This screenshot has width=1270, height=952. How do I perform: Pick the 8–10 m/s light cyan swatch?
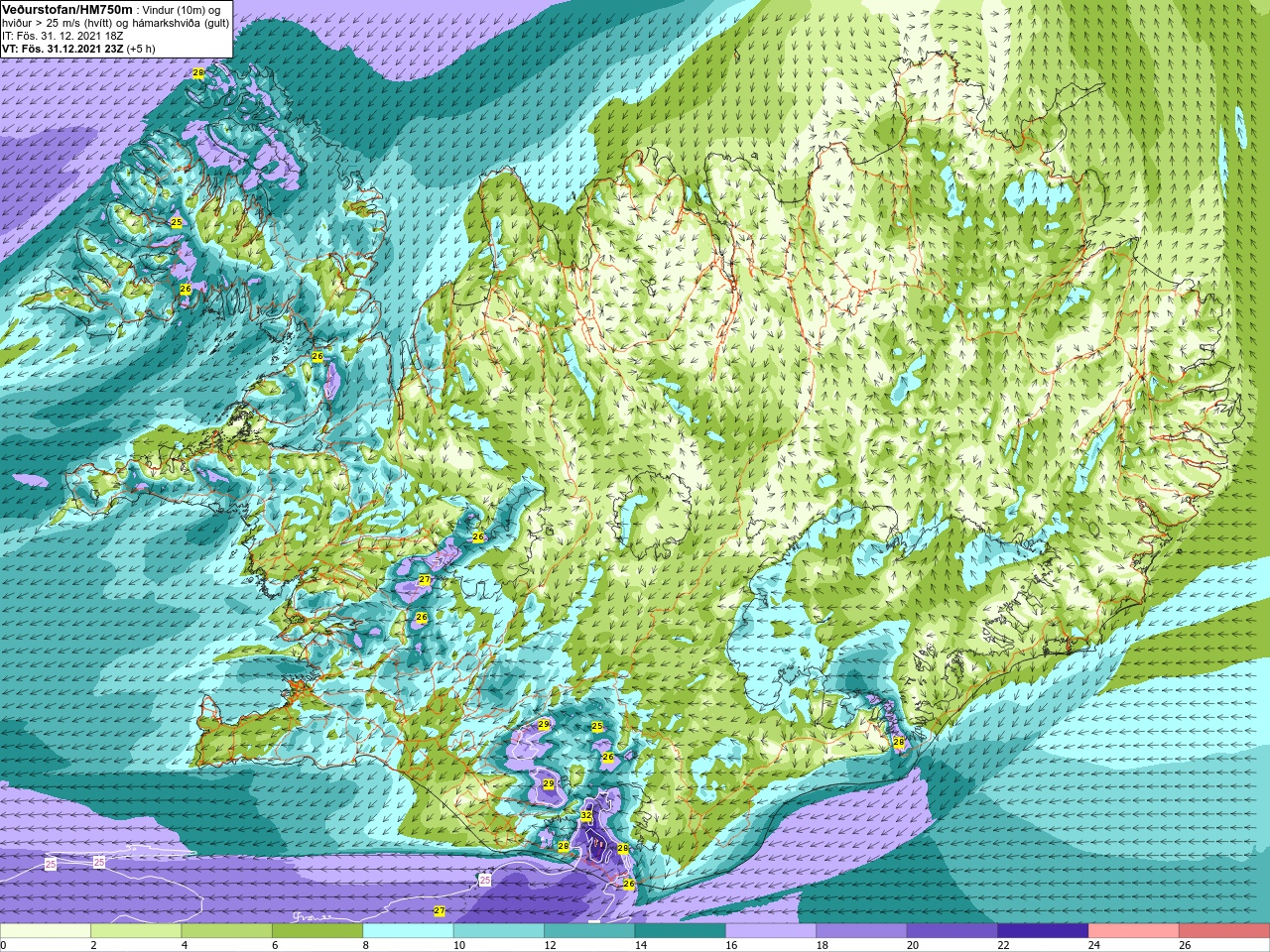(408, 931)
